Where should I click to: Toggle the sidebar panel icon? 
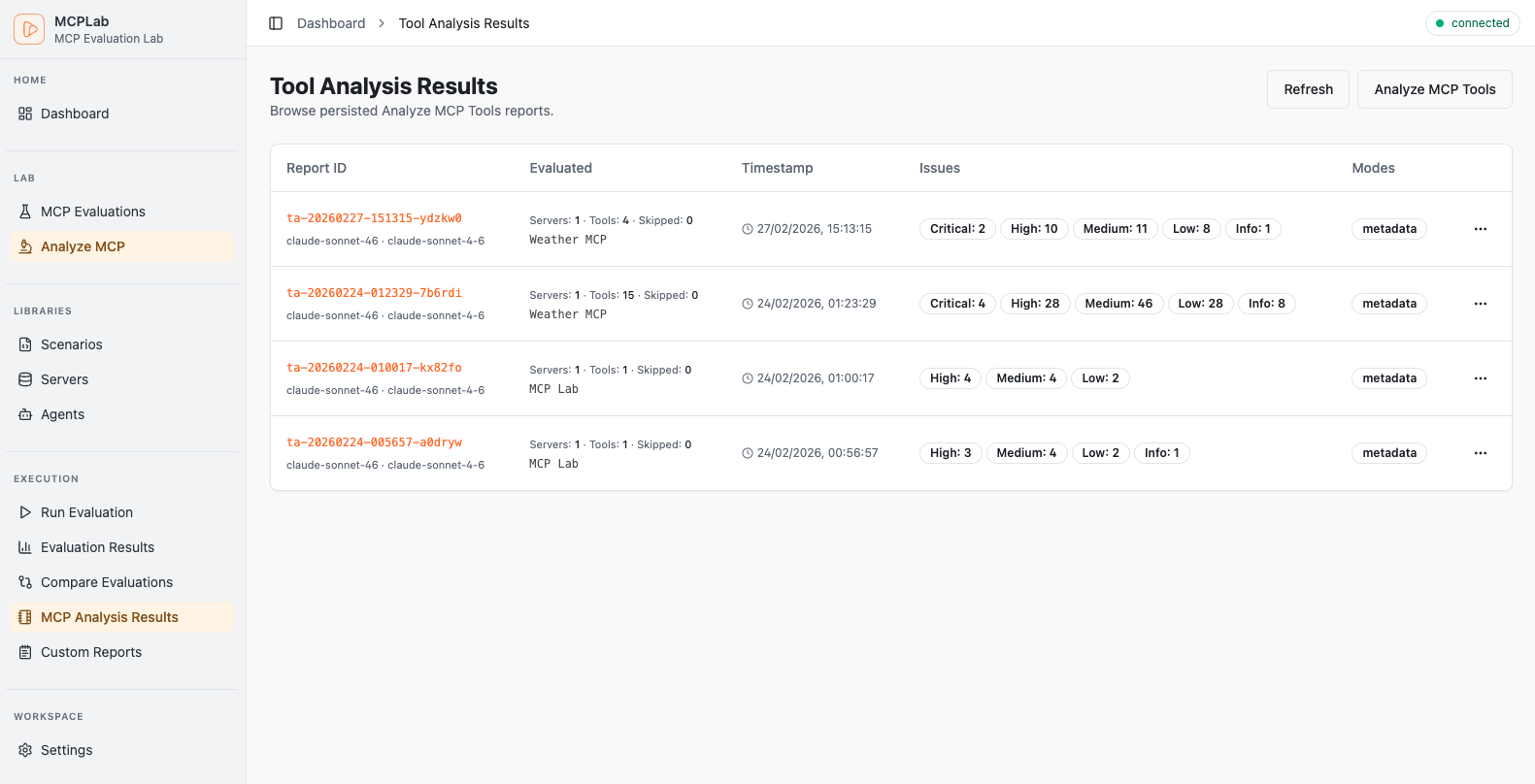click(x=276, y=23)
